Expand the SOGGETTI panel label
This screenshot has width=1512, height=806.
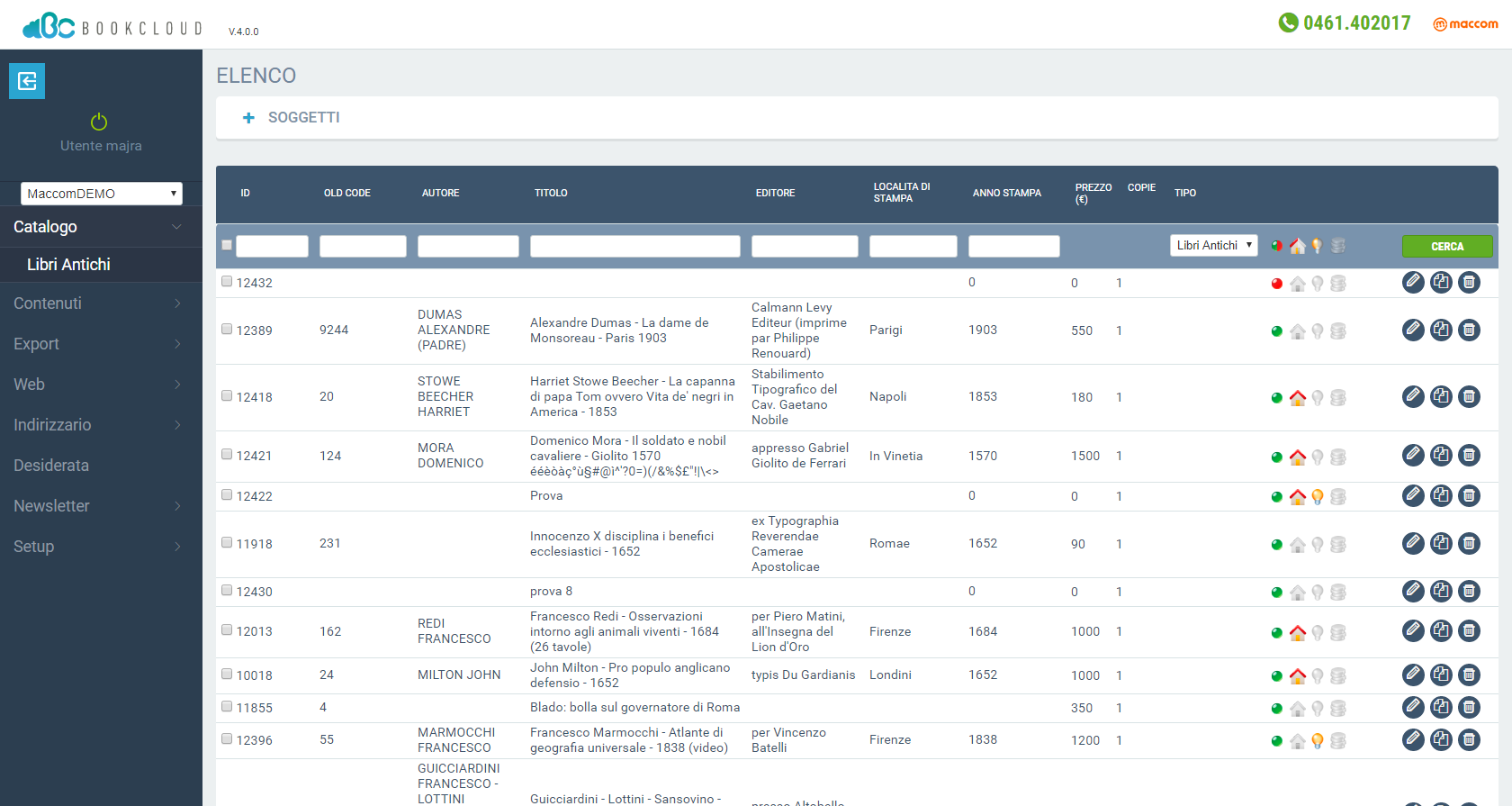click(304, 118)
